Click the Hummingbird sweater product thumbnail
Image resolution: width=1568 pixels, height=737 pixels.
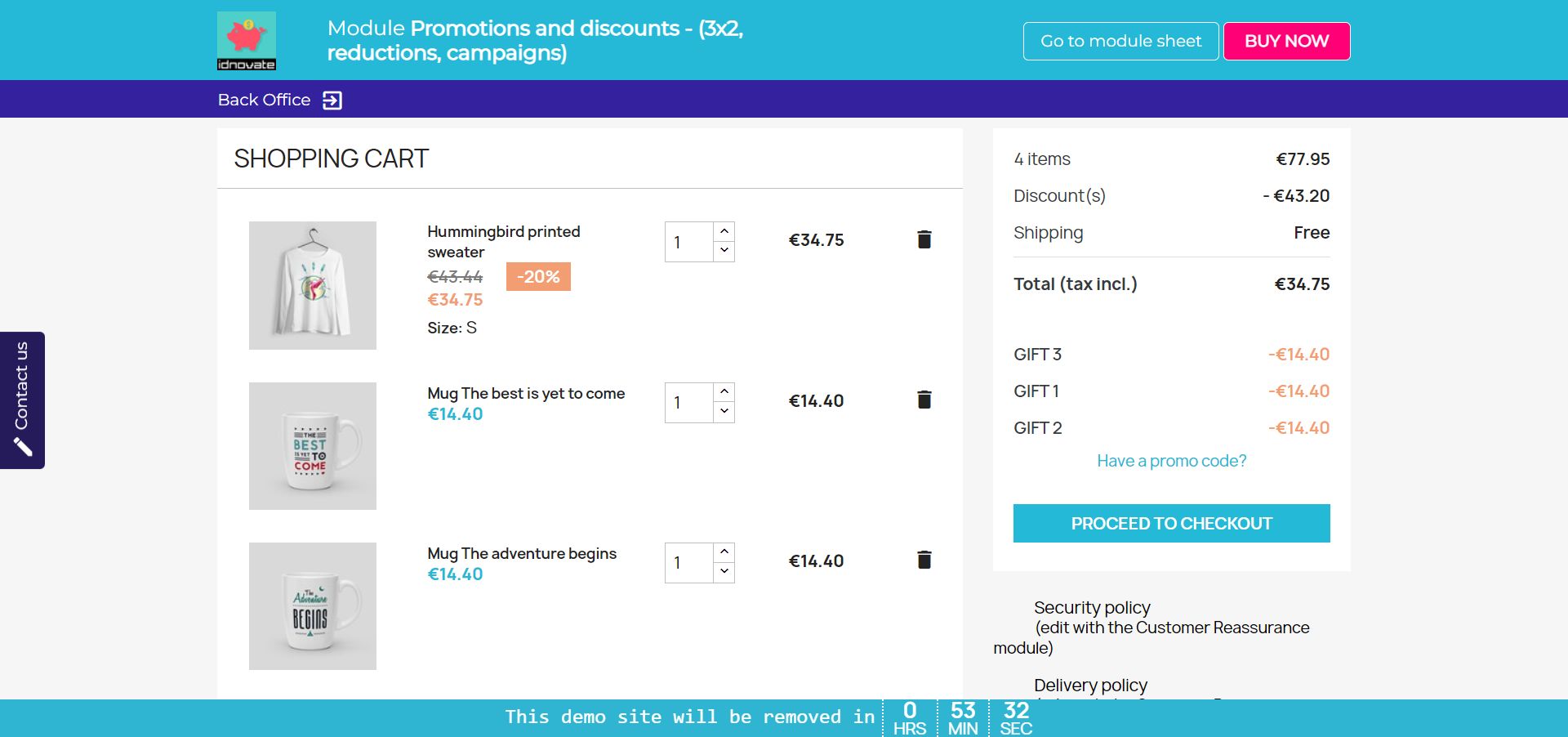[313, 285]
